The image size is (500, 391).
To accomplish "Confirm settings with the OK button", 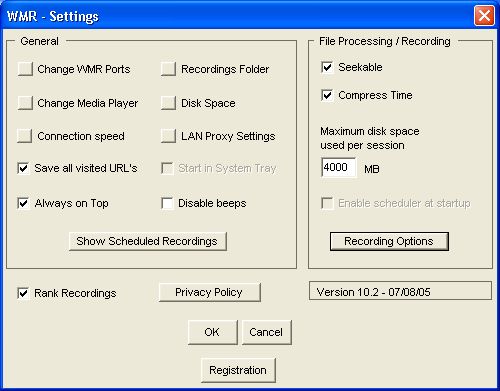I will pos(213,332).
